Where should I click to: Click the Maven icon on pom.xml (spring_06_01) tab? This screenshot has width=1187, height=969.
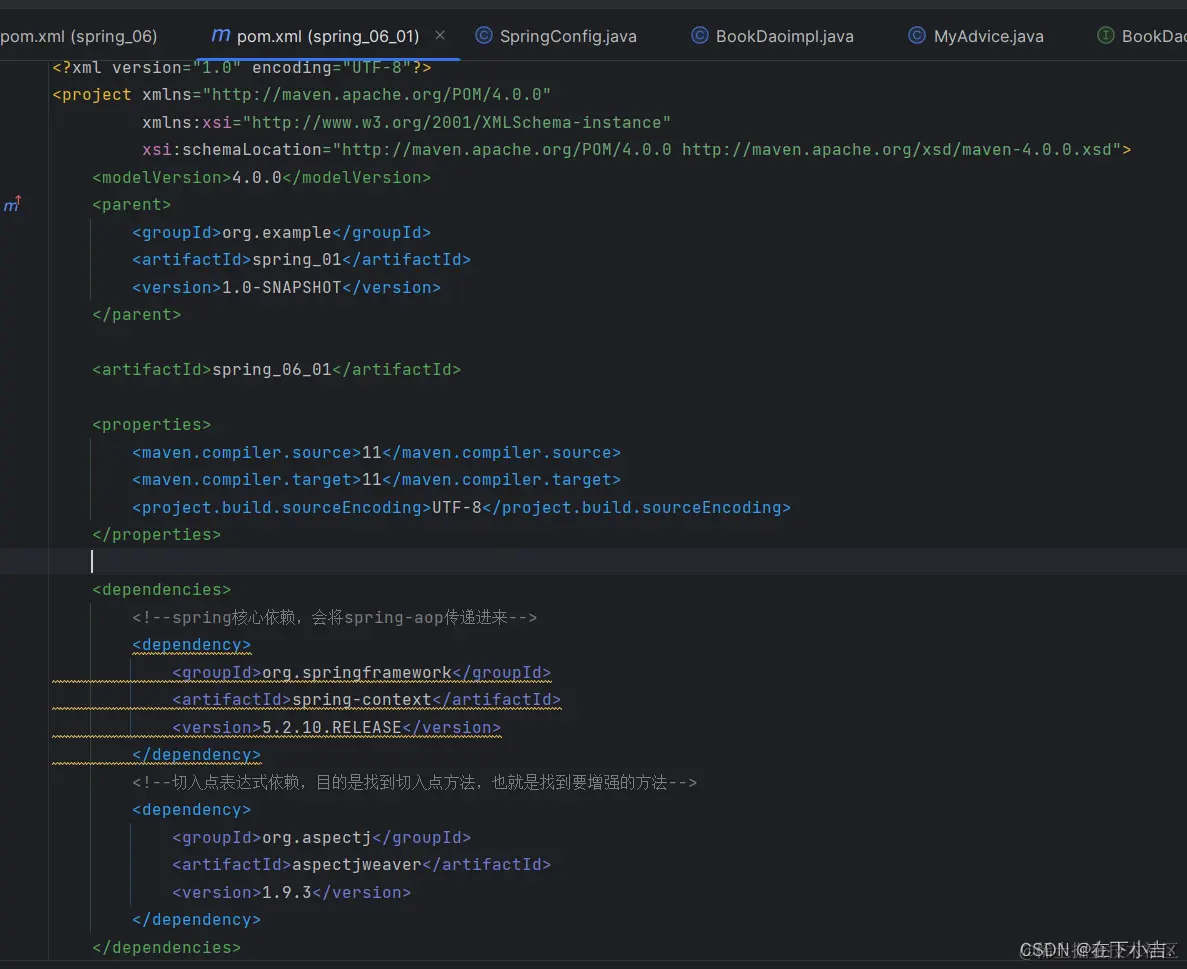(220, 36)
